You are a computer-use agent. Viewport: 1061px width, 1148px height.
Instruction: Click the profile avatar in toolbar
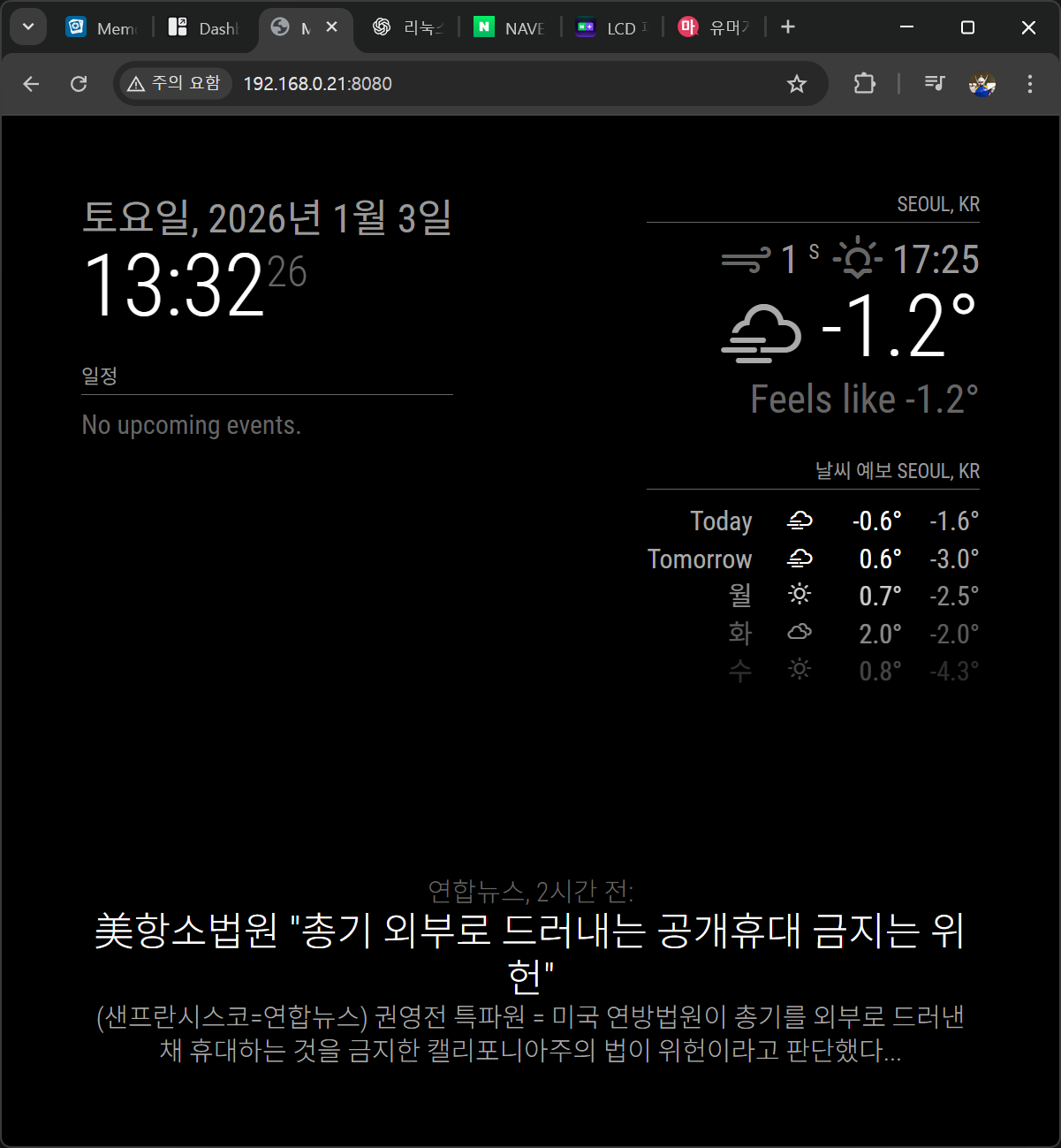[981, 84]
